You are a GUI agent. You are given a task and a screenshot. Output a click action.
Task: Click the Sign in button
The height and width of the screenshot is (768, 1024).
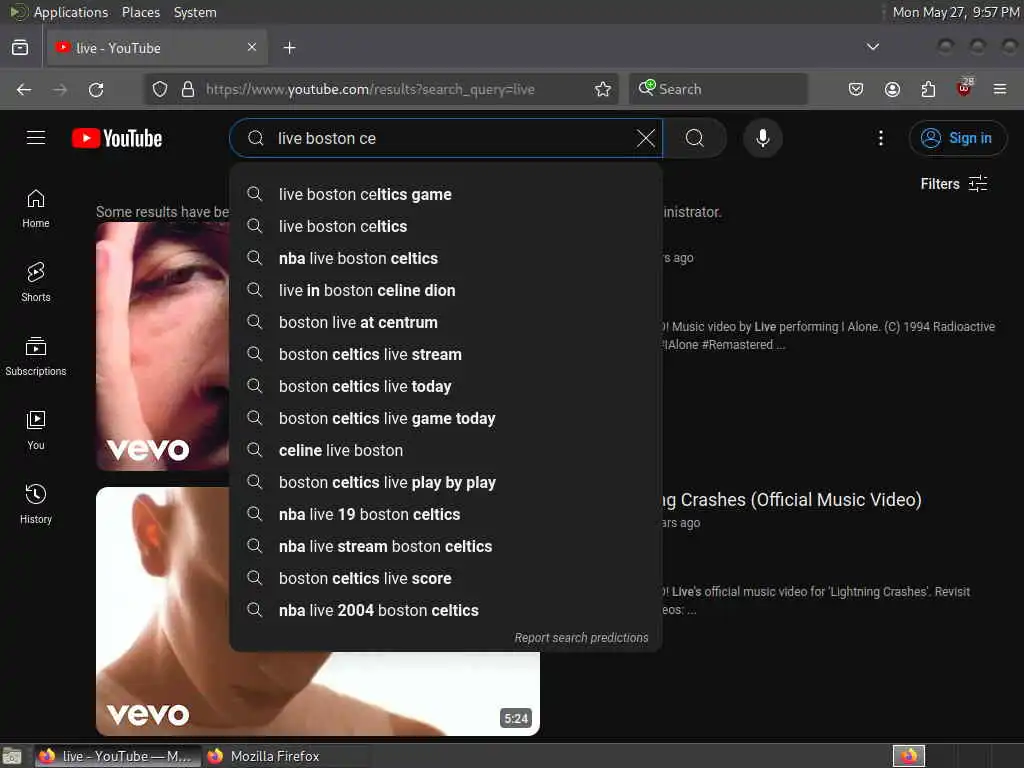[957, 138]
